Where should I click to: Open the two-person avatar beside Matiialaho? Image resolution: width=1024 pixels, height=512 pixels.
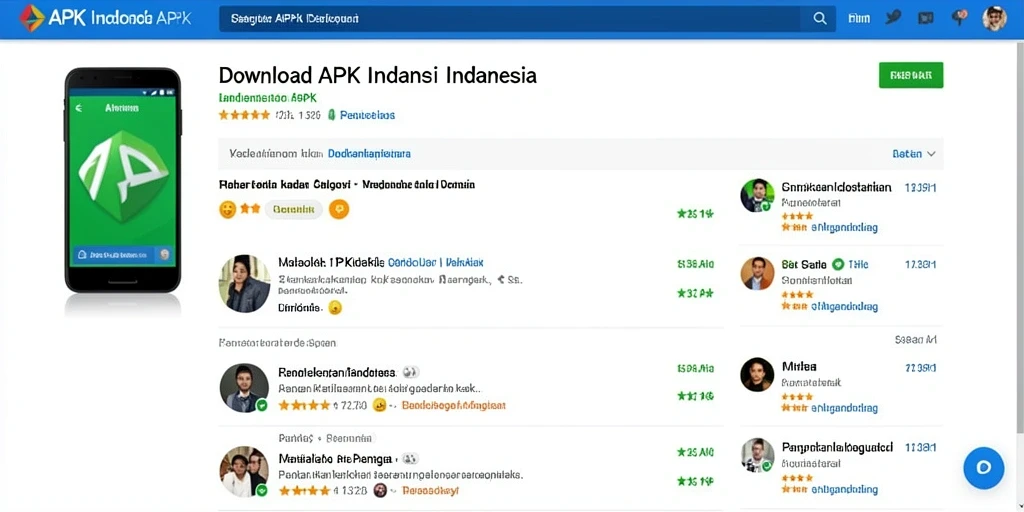(x=244, y=472)
